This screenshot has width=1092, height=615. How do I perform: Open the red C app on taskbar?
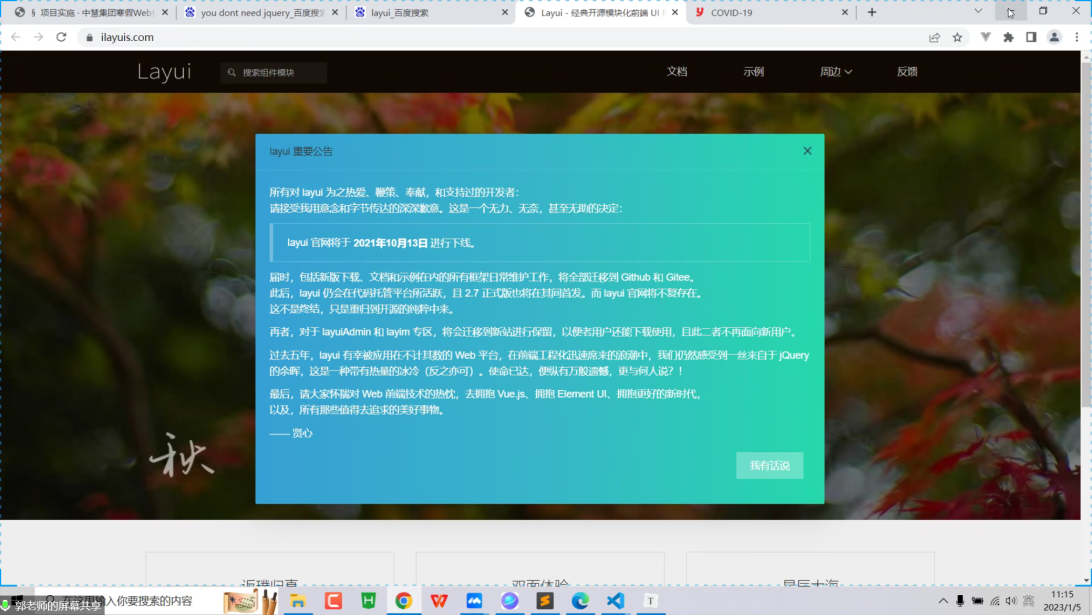[x=334, y=600]
